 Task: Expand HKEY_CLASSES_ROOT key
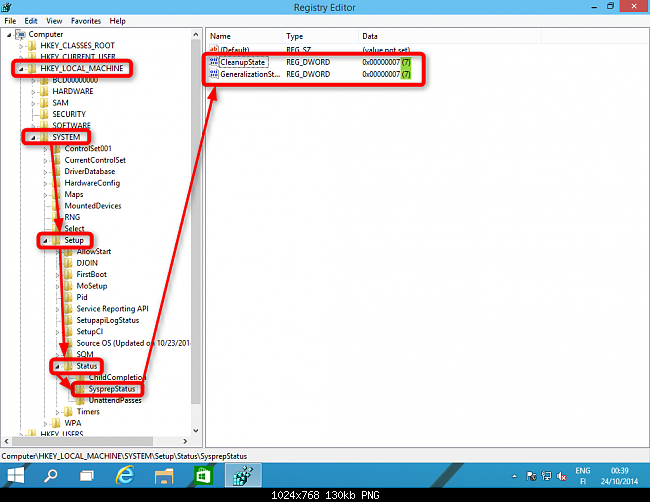click(21, 46)
